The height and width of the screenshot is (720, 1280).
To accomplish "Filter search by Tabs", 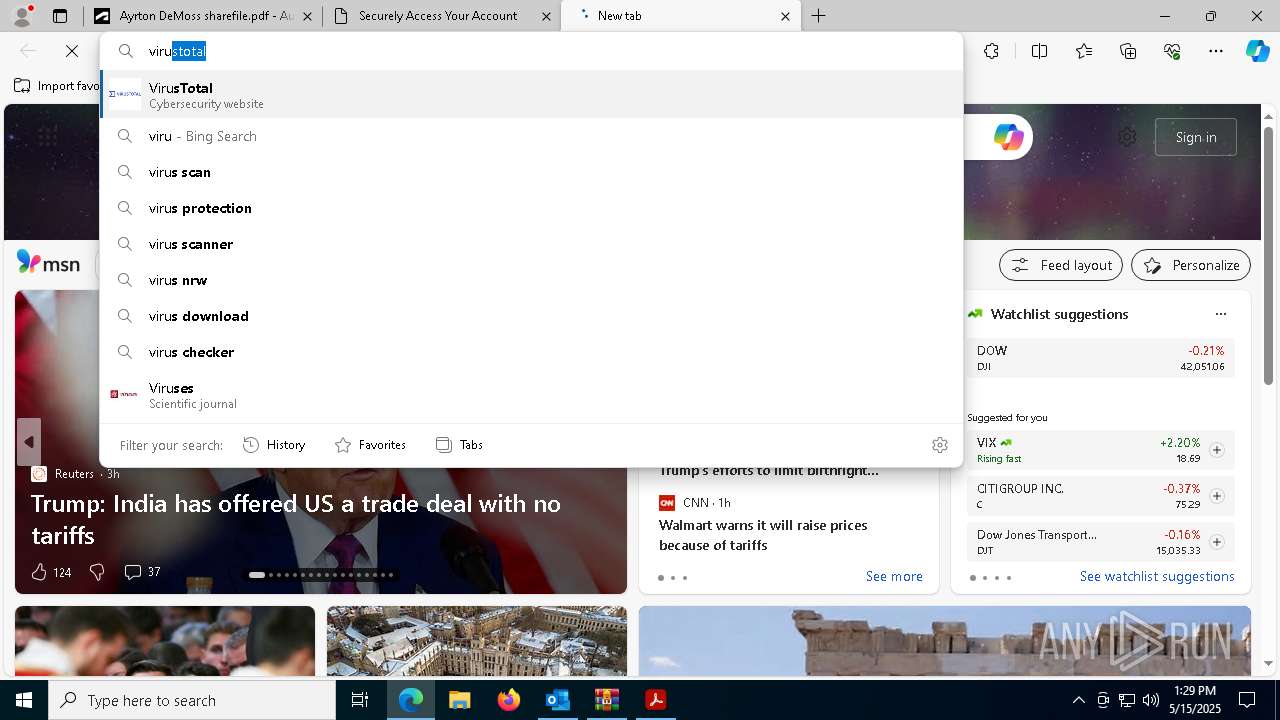I will click(459, 445).
